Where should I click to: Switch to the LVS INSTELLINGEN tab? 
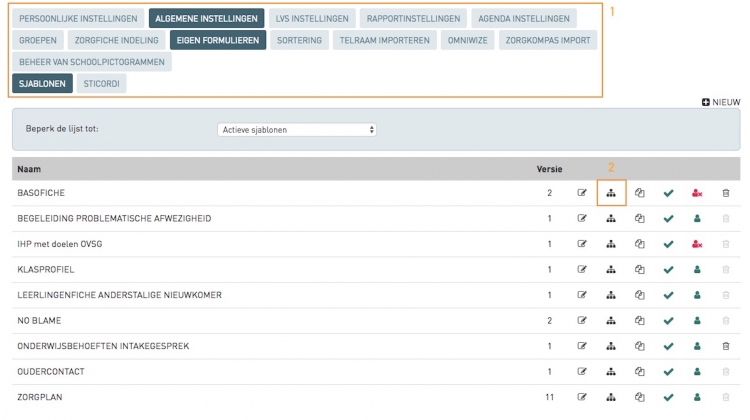click(x=312, y=18)
